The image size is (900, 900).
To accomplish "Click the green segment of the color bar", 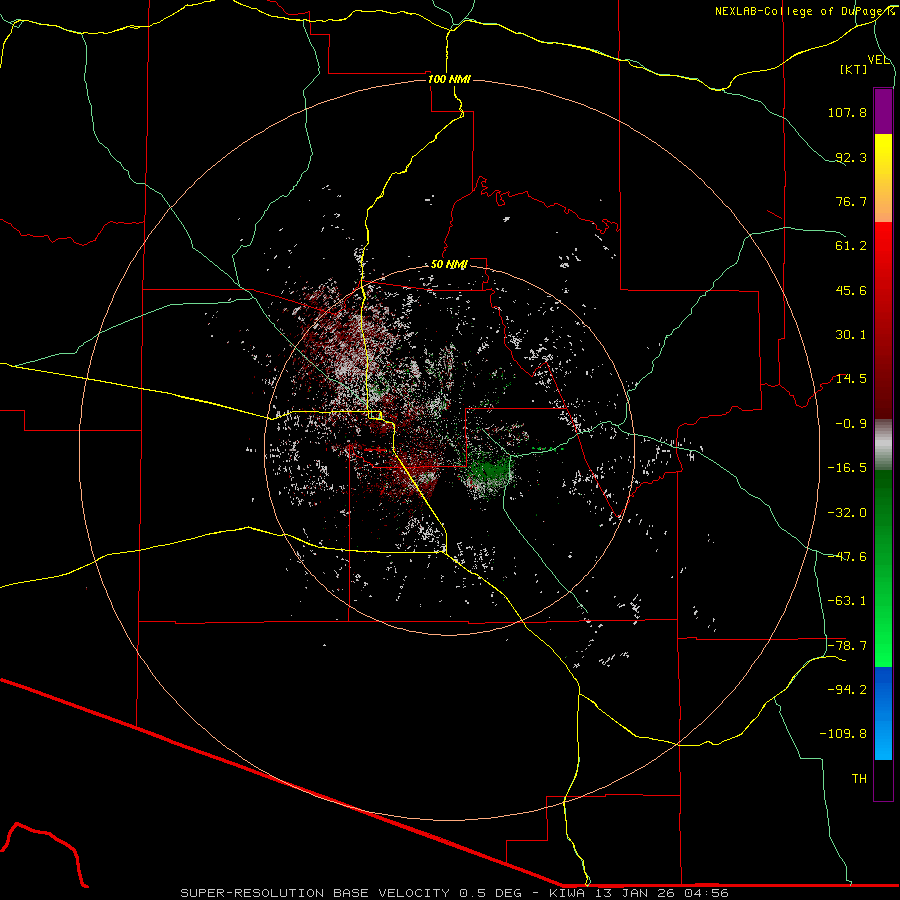I will tap(883, 568).
